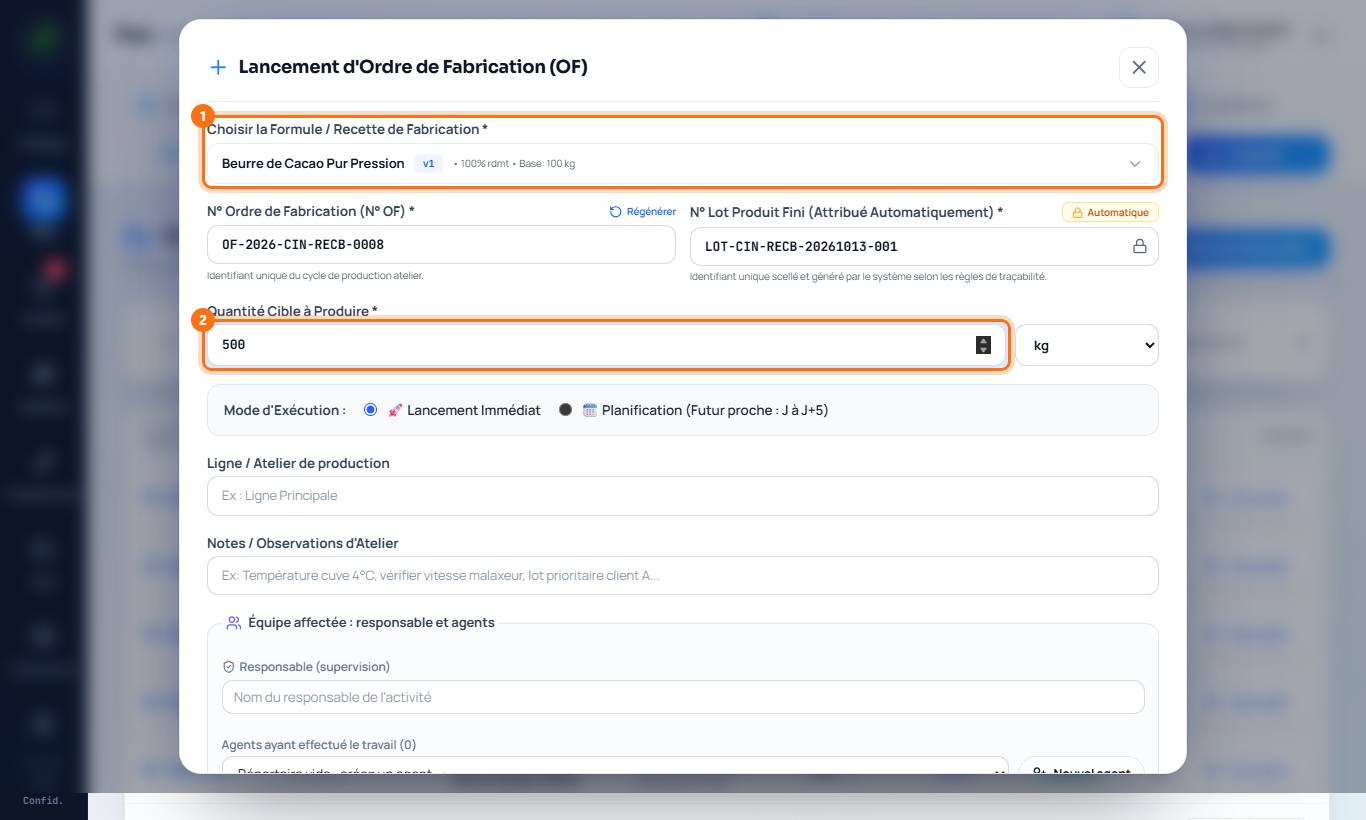
Task: Click the Régénérer link for N° OF
Action: [x=642, y=212]
